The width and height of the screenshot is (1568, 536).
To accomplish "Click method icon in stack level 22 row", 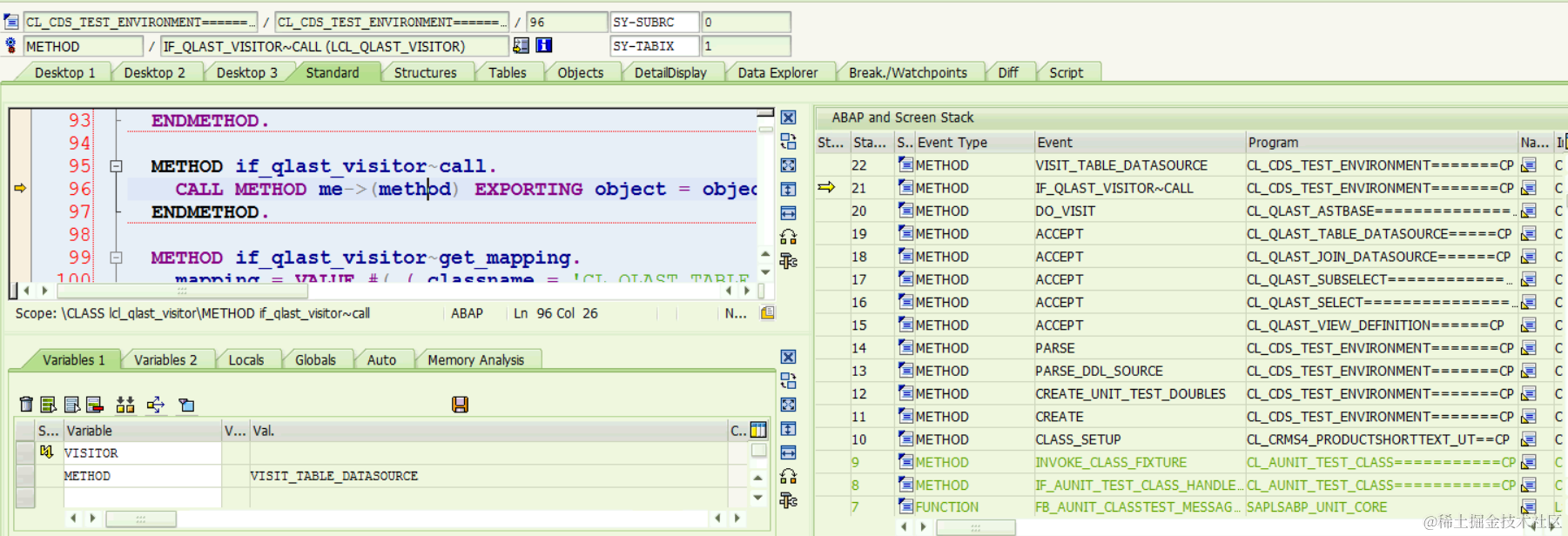I will coord(905,164).
